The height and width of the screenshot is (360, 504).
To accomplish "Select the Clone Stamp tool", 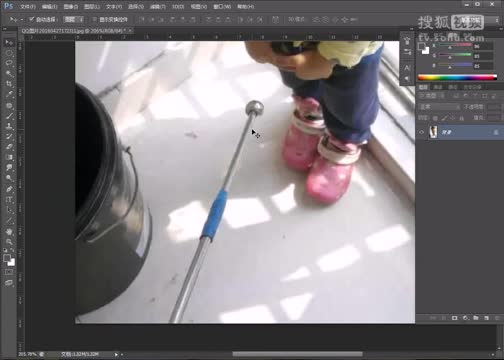I will [9, 126].
